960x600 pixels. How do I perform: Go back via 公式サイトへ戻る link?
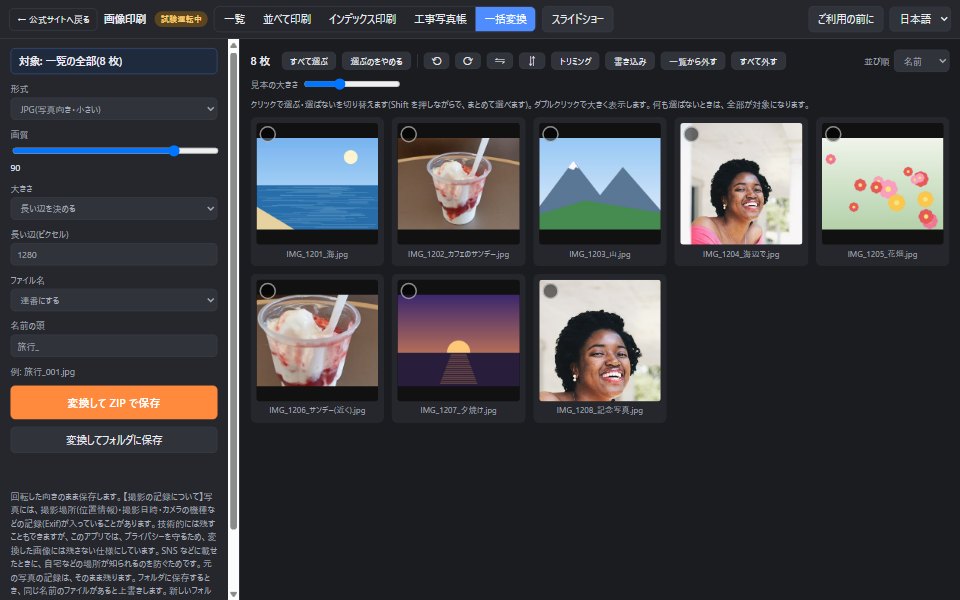pyautogui.click(x=53, y=20)
